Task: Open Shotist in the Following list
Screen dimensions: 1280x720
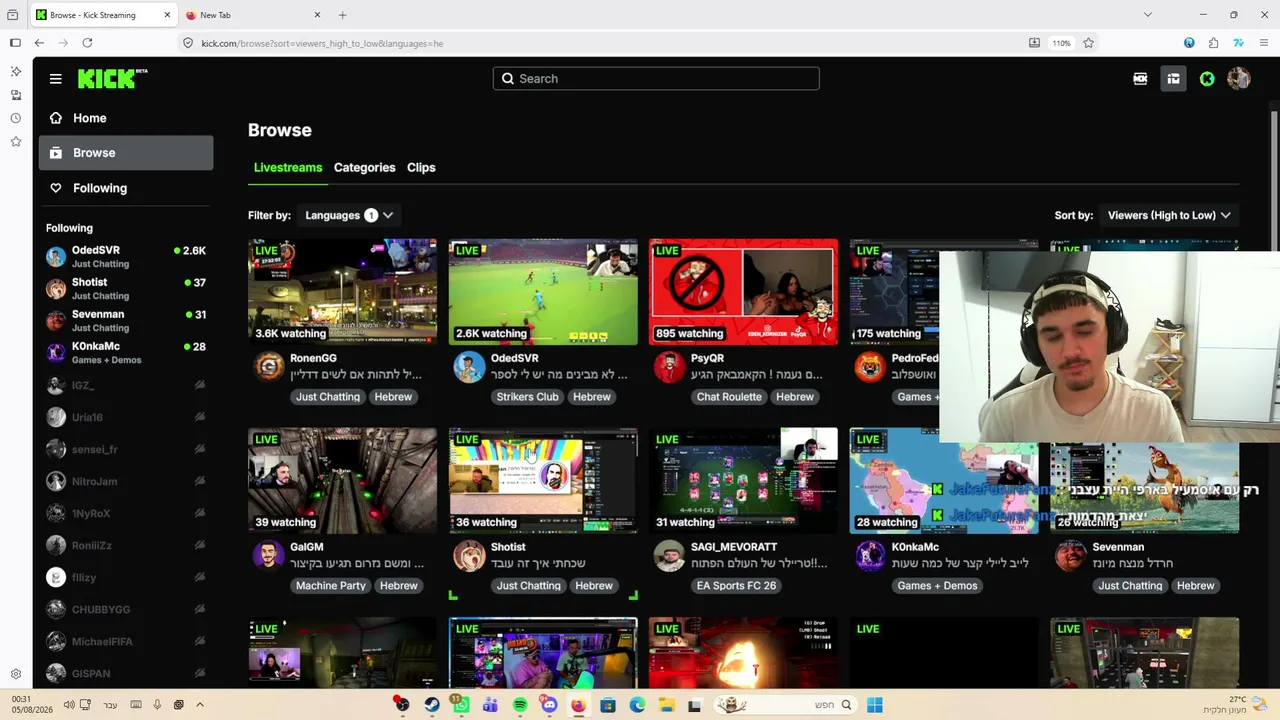Action: point(126,289)
